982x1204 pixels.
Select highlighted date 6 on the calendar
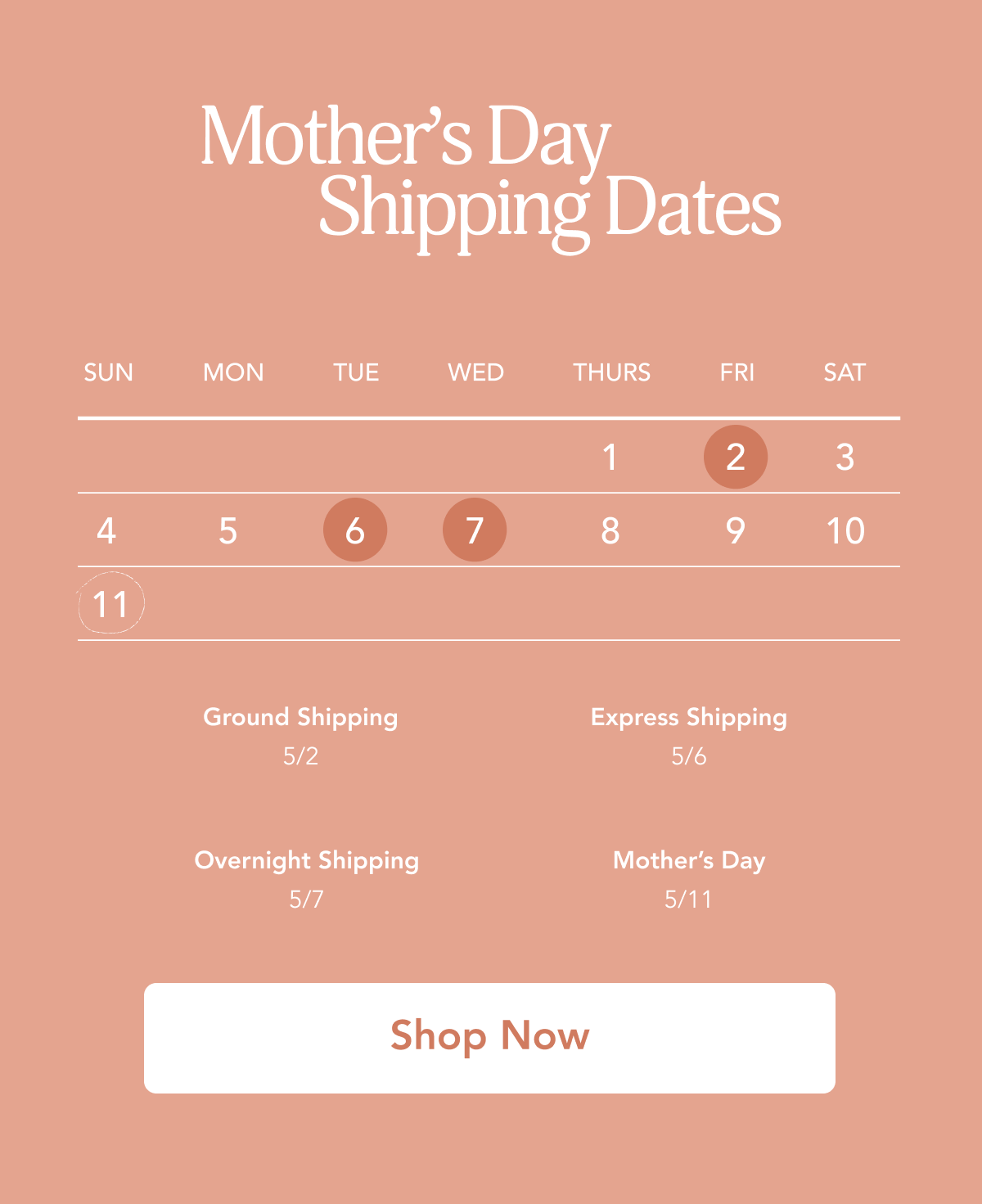pyautogui.click(x=355, y=530)
